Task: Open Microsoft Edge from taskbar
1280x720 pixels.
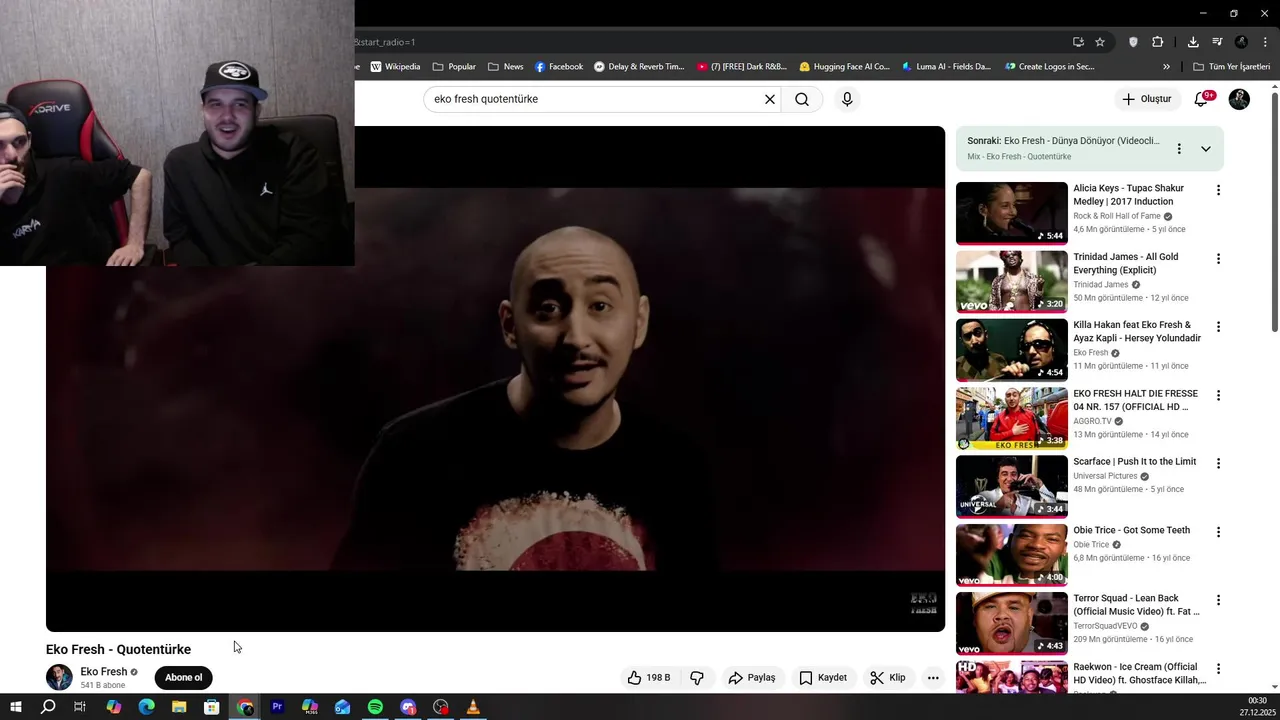Action: [146, 707]
